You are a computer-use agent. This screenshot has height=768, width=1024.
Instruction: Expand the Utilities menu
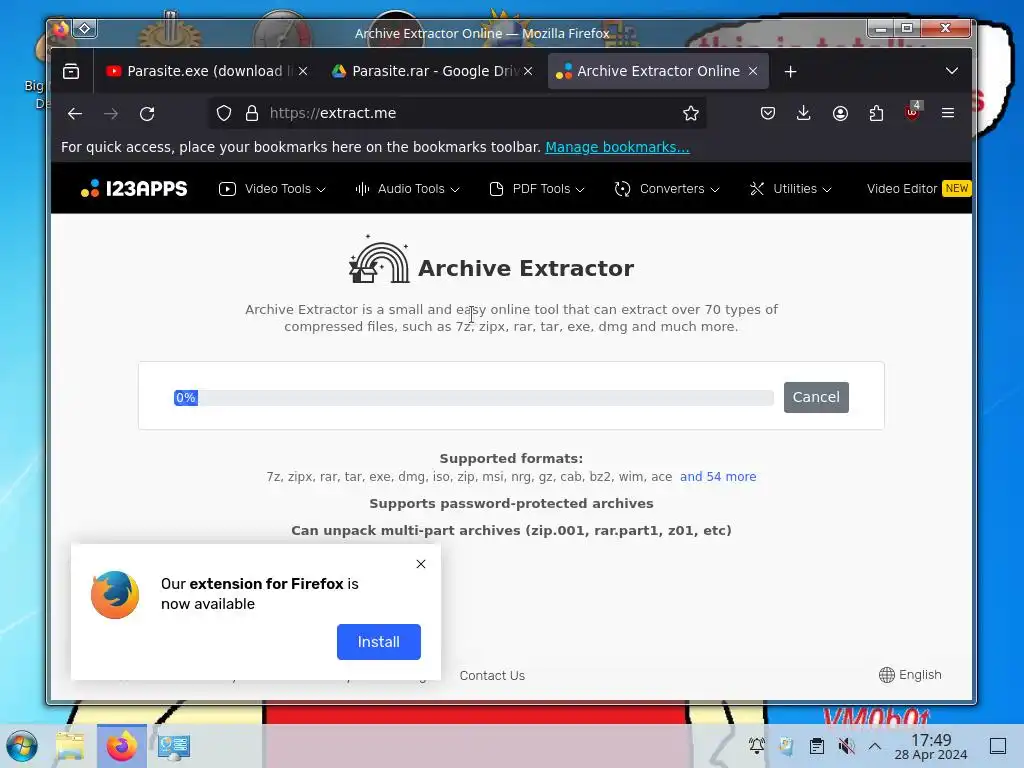pyautogui.click(x=790, y=189)
